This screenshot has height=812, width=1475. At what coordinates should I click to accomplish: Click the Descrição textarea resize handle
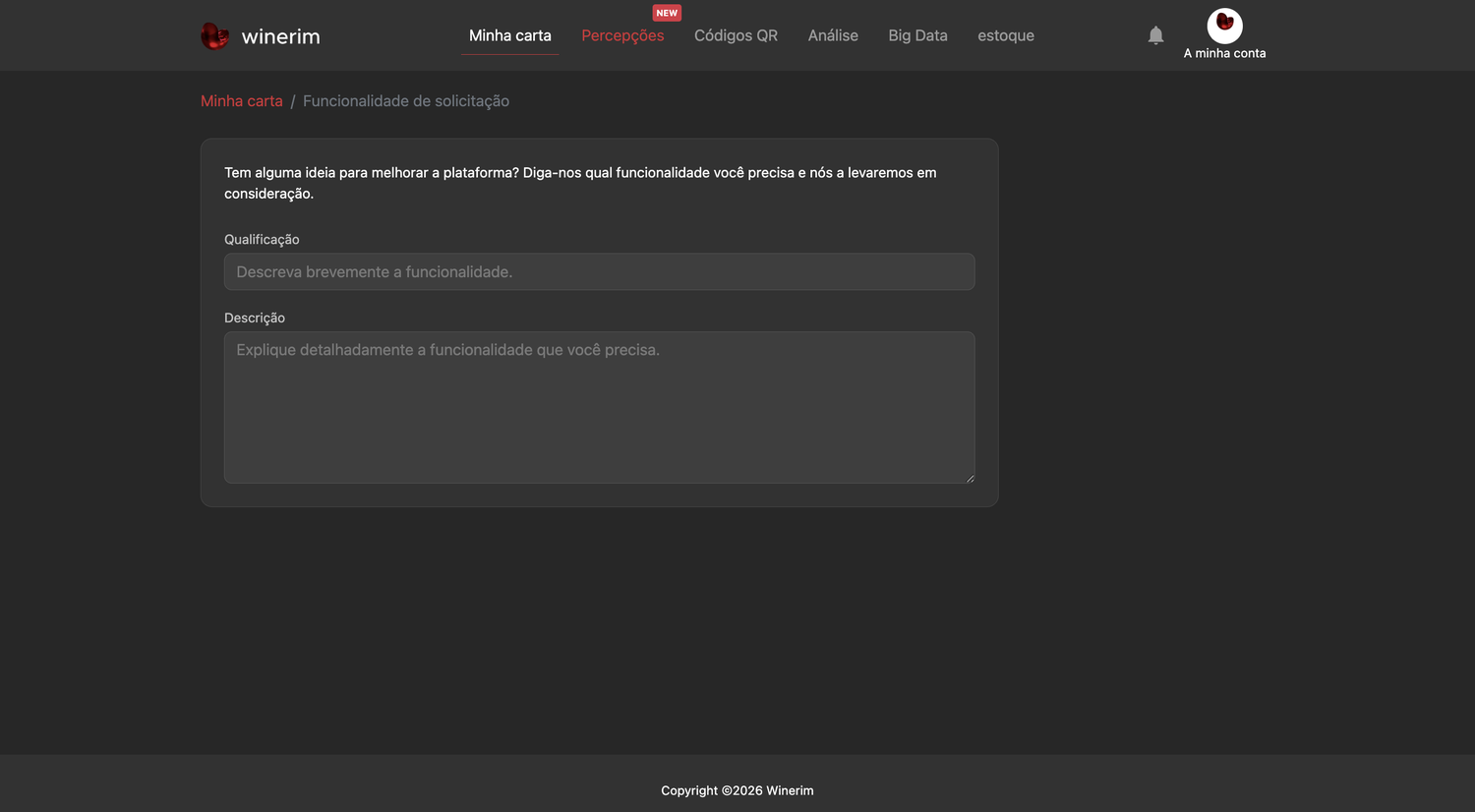point(970,478)
